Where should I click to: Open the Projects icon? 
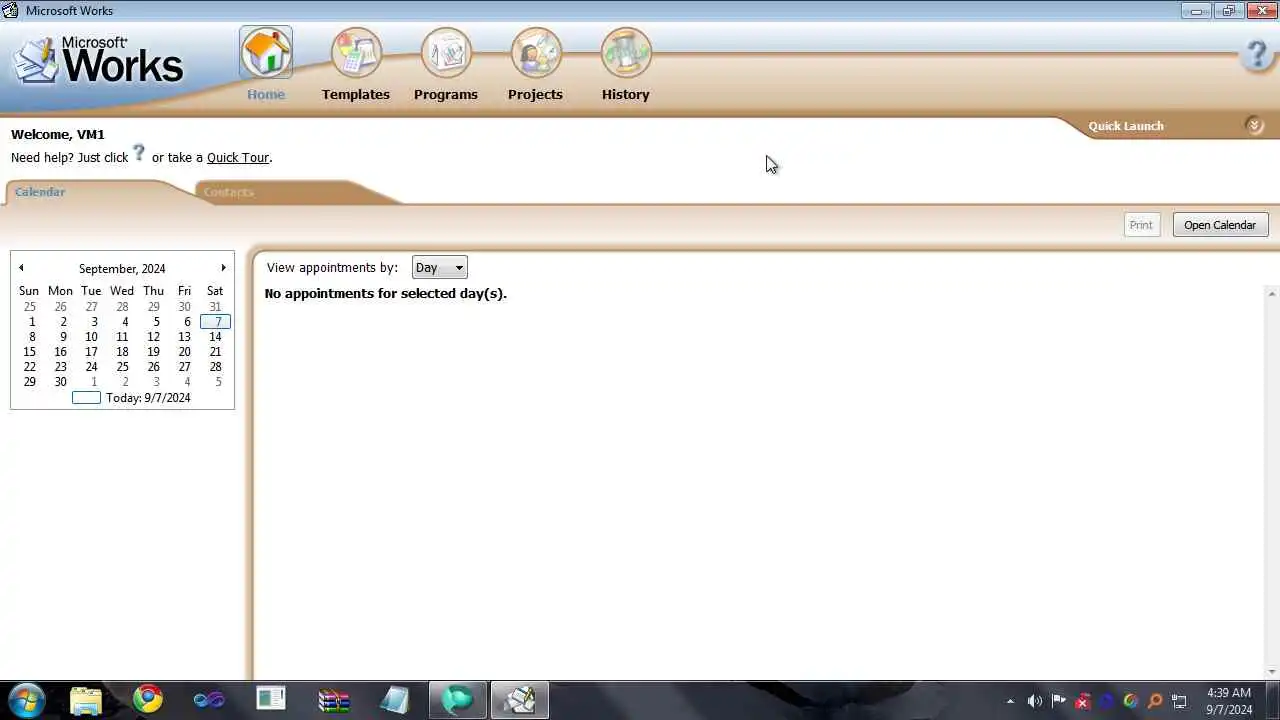(x=536, y=52)
